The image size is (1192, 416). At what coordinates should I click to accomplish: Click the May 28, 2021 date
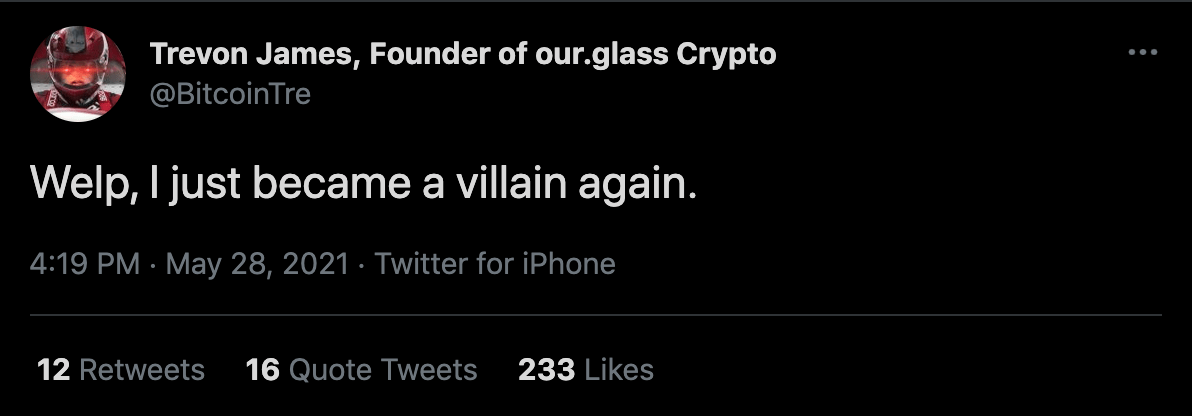point(257,264)
